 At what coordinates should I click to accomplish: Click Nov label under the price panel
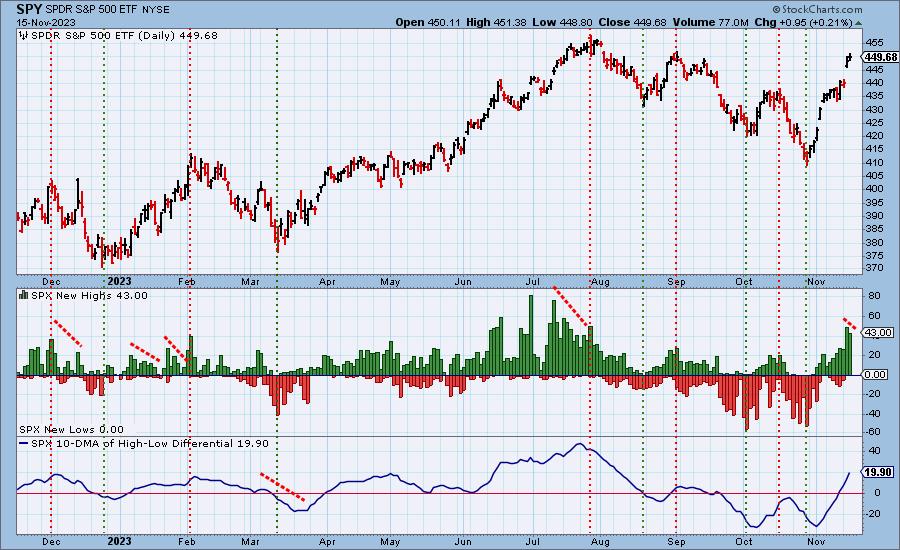click(x=816, y=282)
